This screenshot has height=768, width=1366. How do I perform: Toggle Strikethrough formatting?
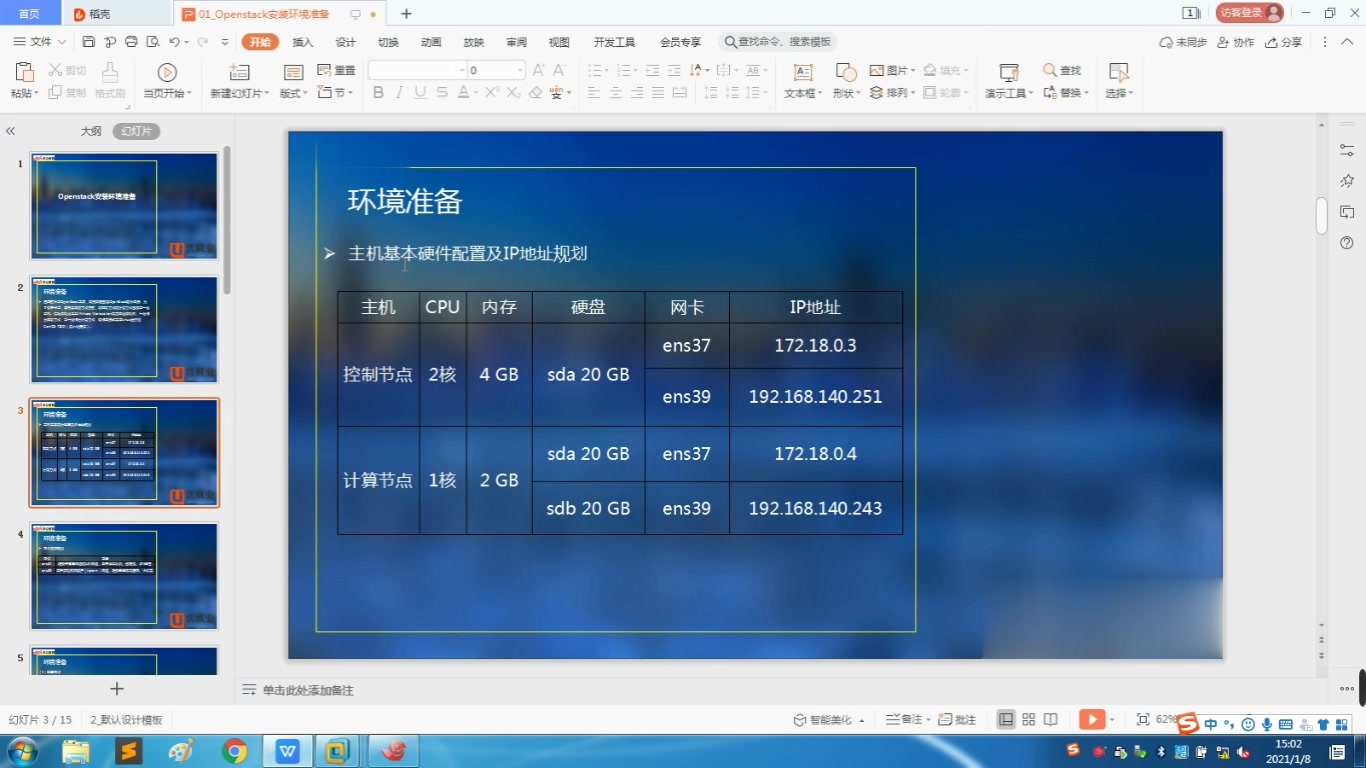pos(441,93)
